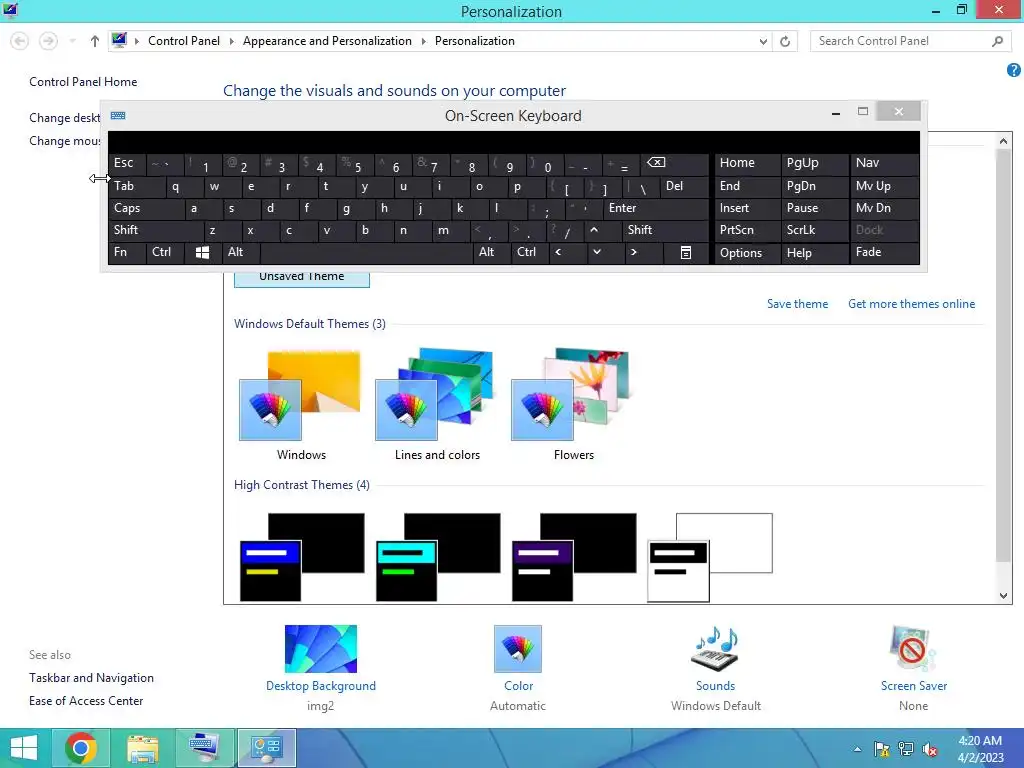Open Ease of Access Center link
The image size is (1024, 768).
coord(86,701)
